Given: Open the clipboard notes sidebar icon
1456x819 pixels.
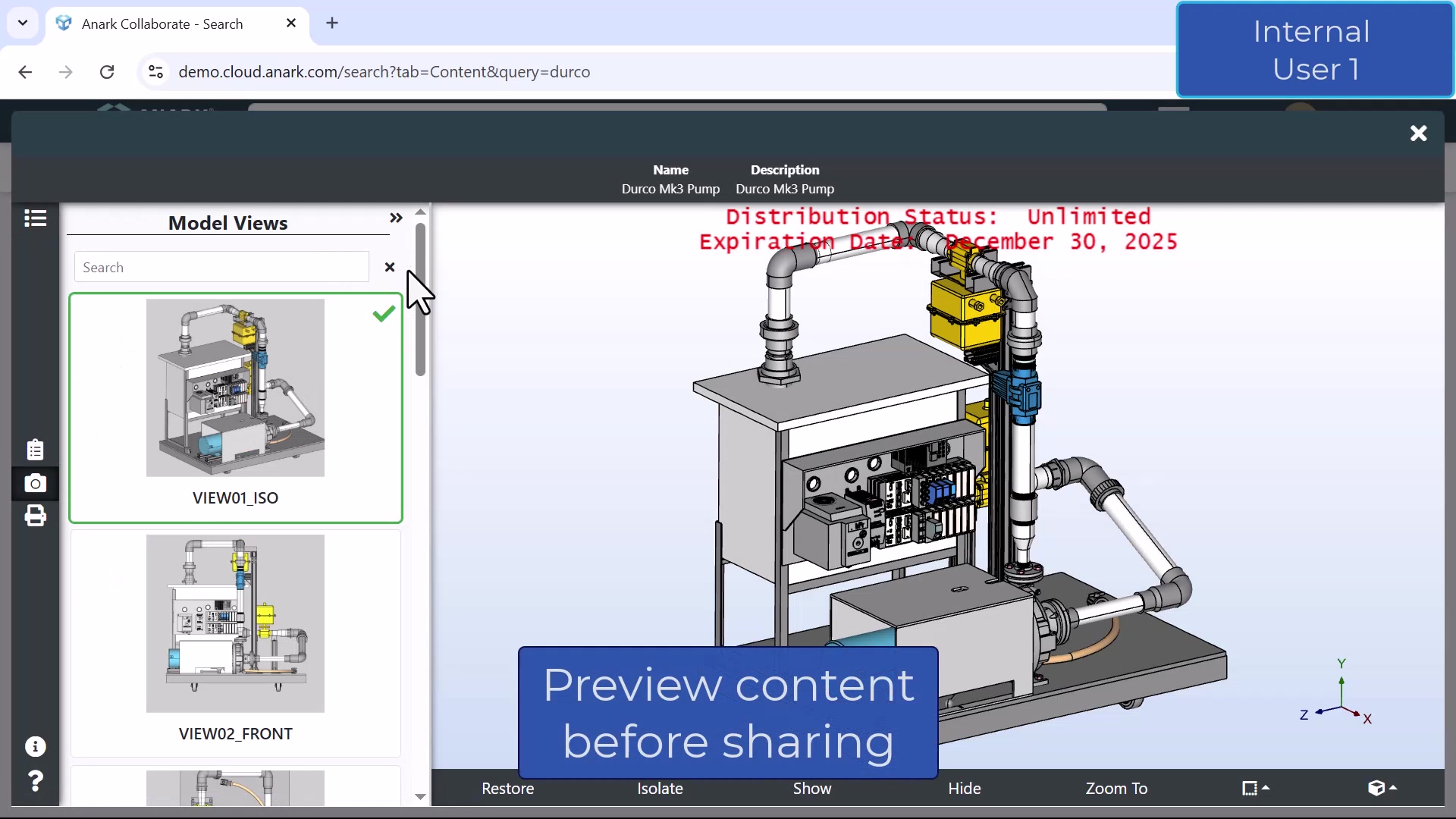Looking at the screenshot, I should 35,450.
